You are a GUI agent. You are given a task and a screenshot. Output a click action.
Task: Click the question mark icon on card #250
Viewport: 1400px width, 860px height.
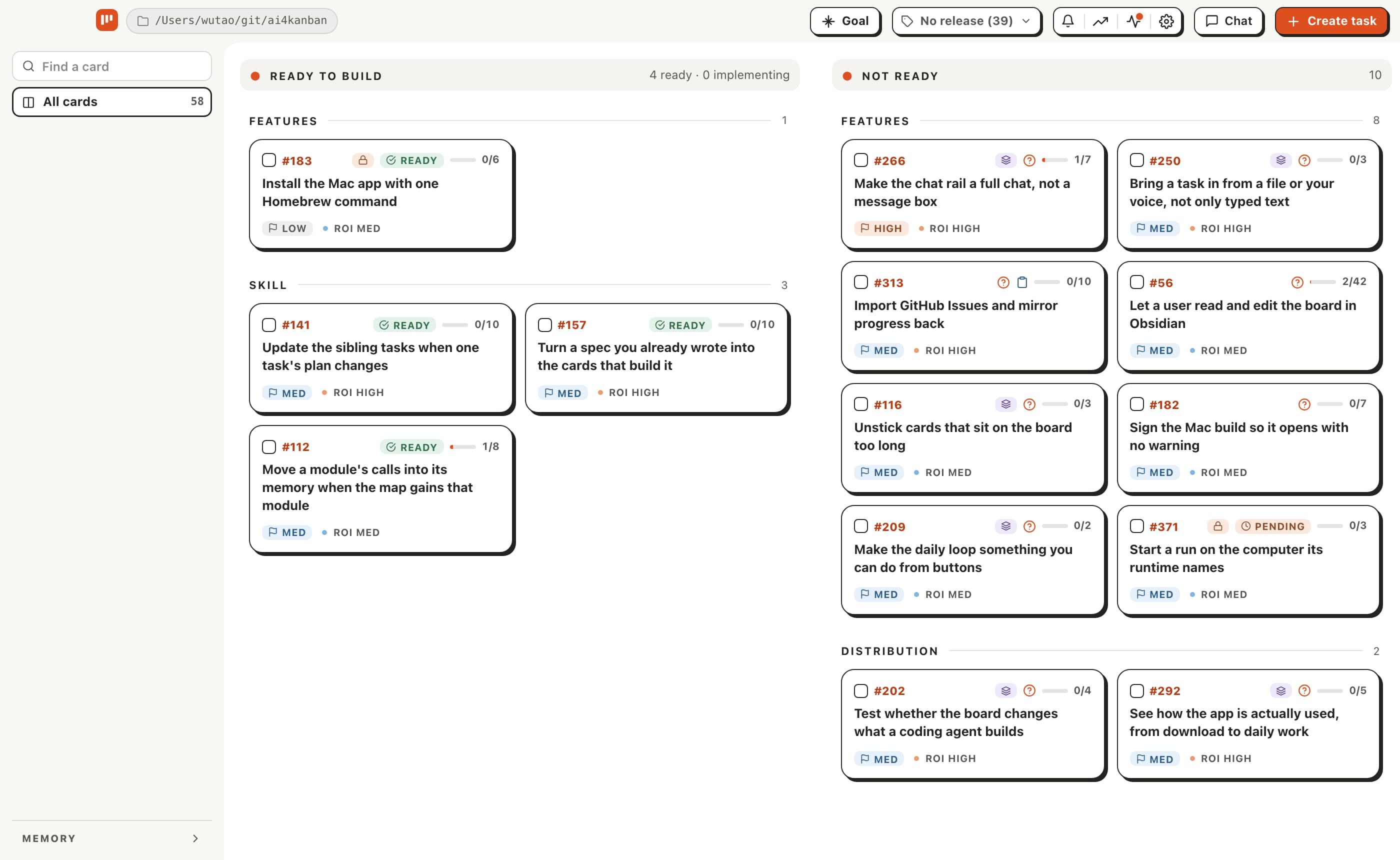[x=1304, y=160]
